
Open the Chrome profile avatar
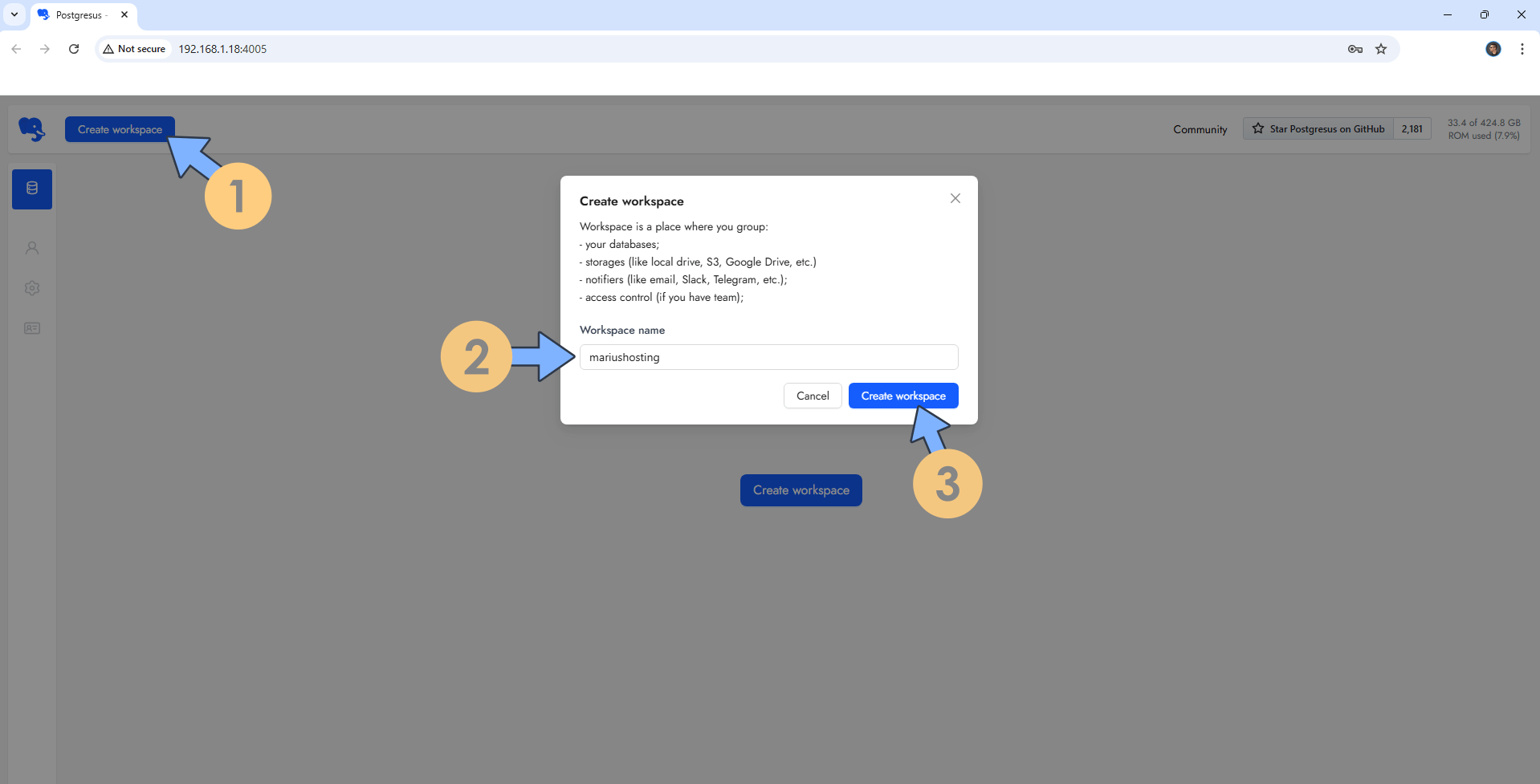[x=1493, y=49]
